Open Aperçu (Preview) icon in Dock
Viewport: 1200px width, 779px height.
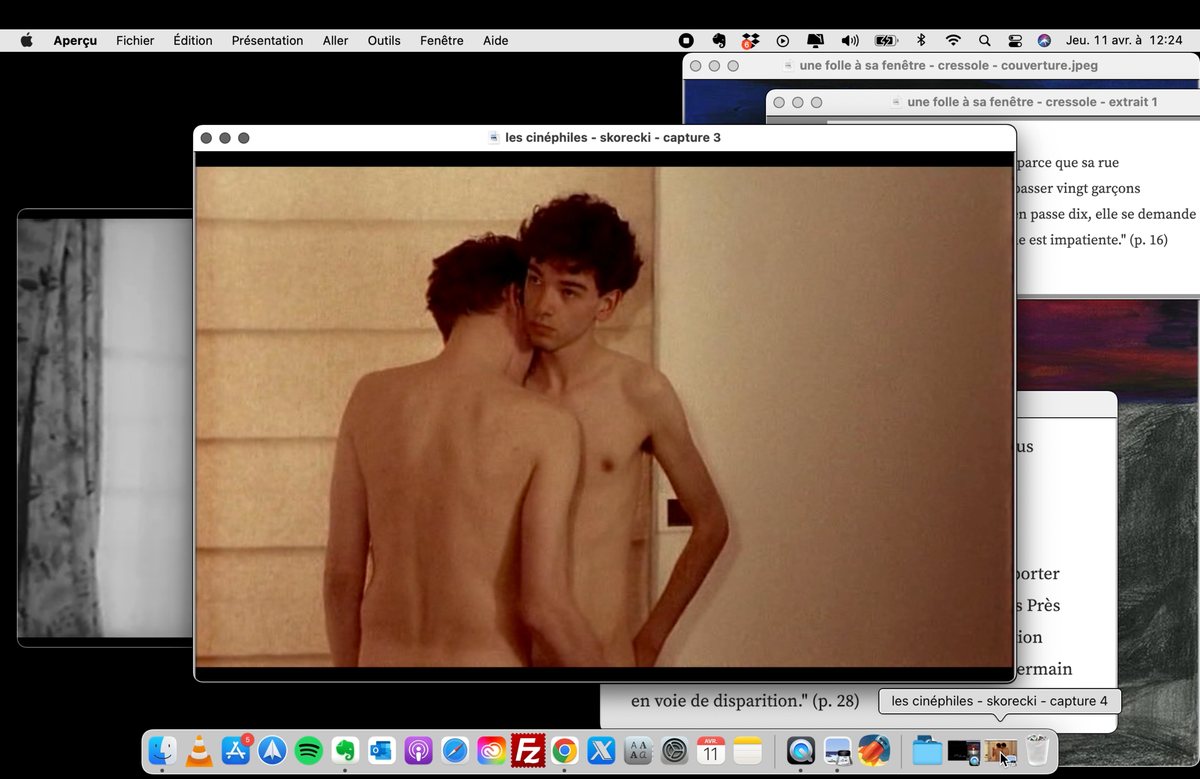click(838, 750)
